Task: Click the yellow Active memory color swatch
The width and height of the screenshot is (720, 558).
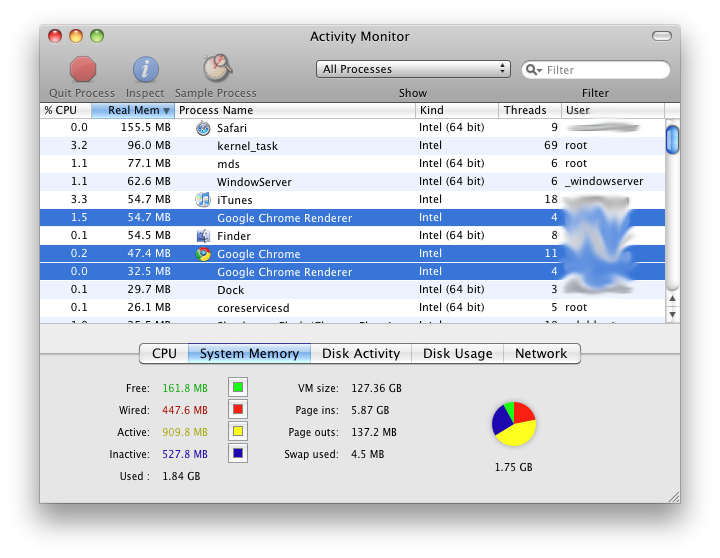Action: click(238, 431)
